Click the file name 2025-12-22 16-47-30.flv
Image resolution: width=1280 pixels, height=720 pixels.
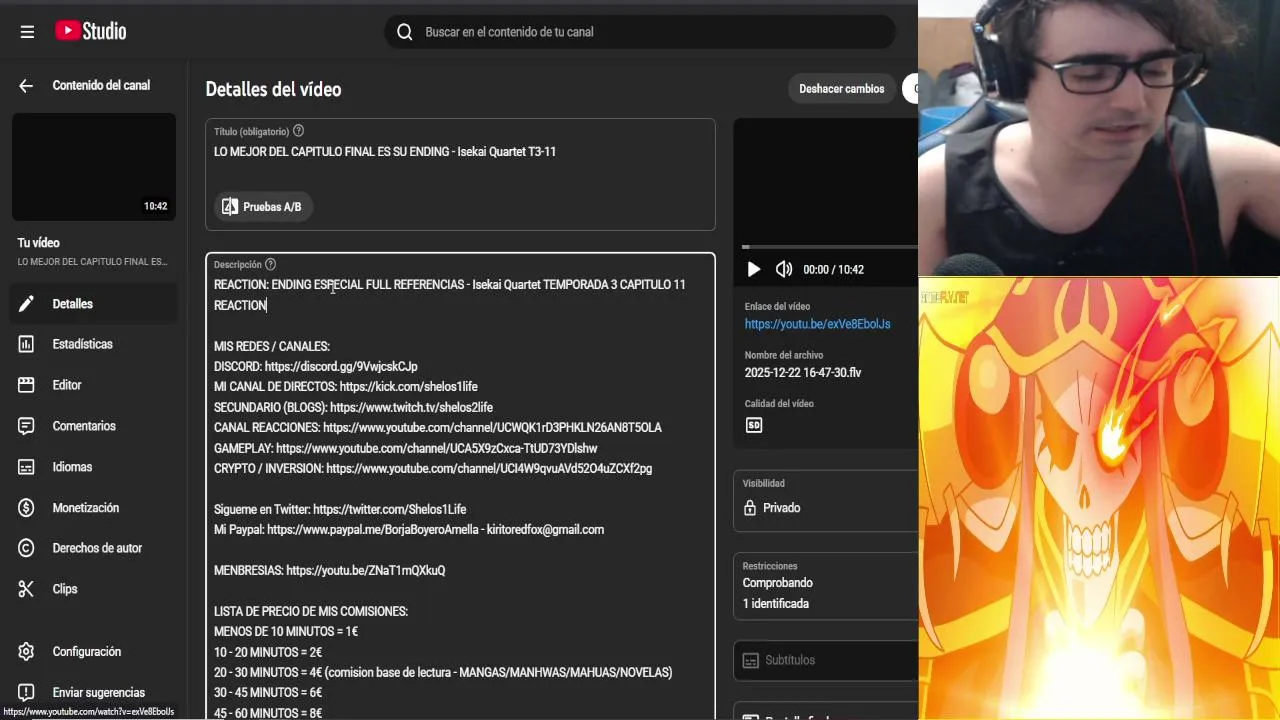[803, 373]
